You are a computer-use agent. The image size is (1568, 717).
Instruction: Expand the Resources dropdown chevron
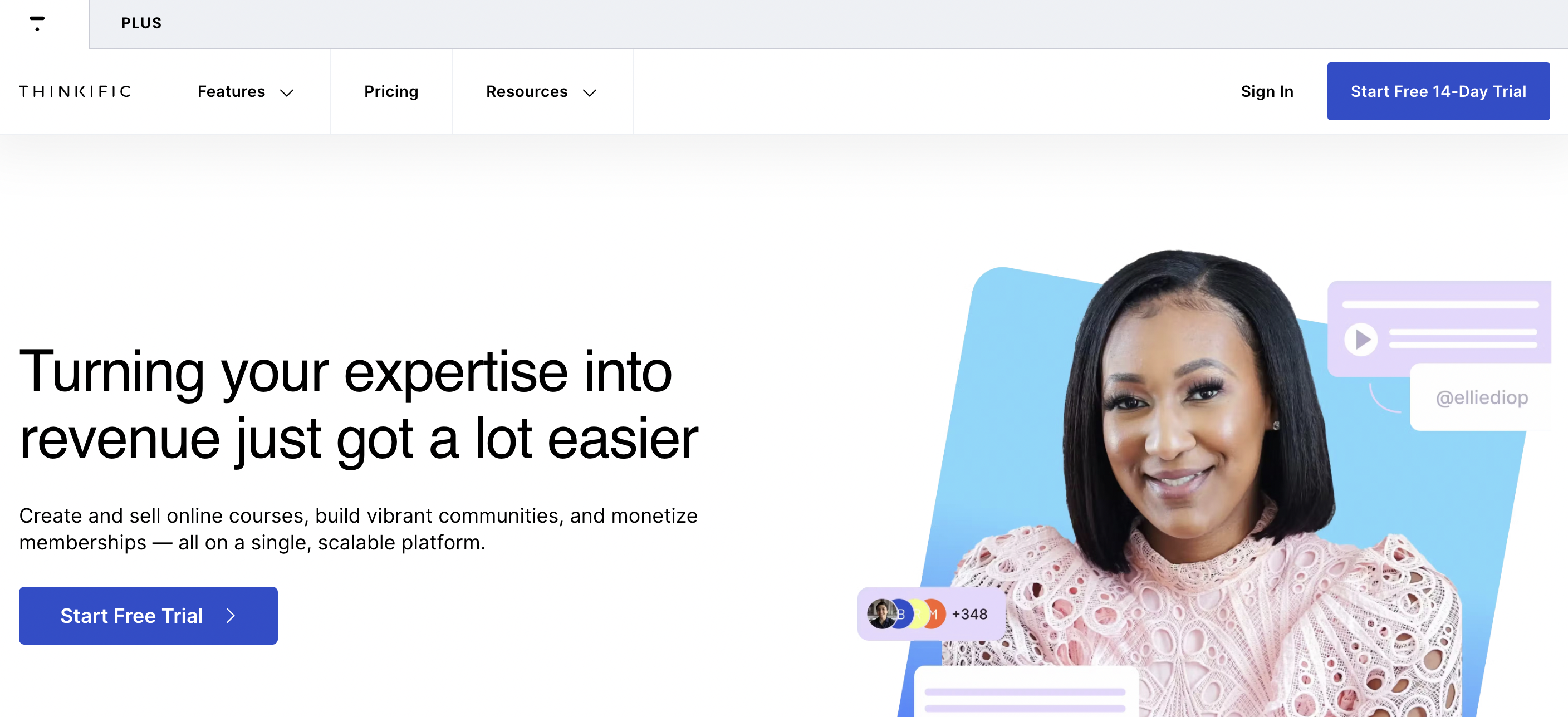click(x=589, y=92)
